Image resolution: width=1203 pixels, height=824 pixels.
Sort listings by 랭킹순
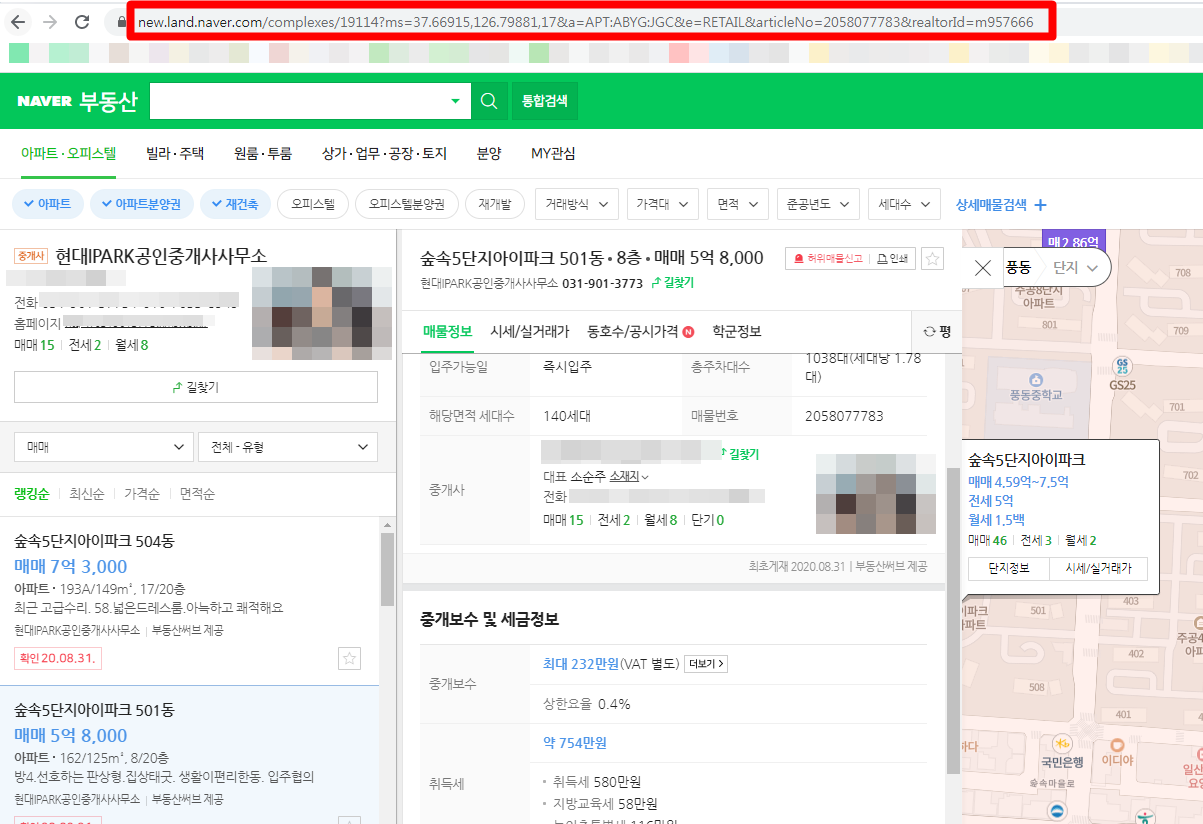[32, 494]
